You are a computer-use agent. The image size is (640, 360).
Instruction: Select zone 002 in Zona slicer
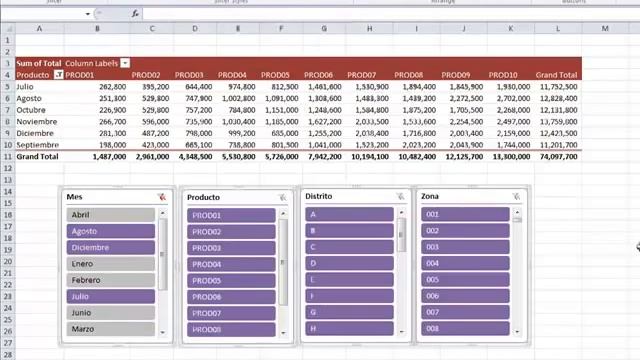465,231
